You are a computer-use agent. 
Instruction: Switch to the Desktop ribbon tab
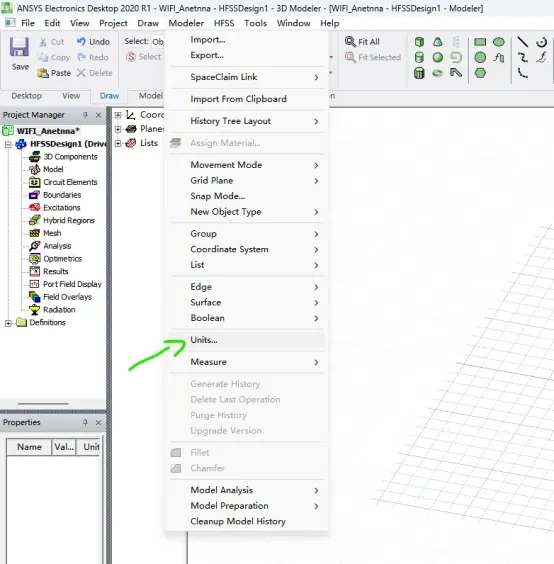(x=27, y=96)
